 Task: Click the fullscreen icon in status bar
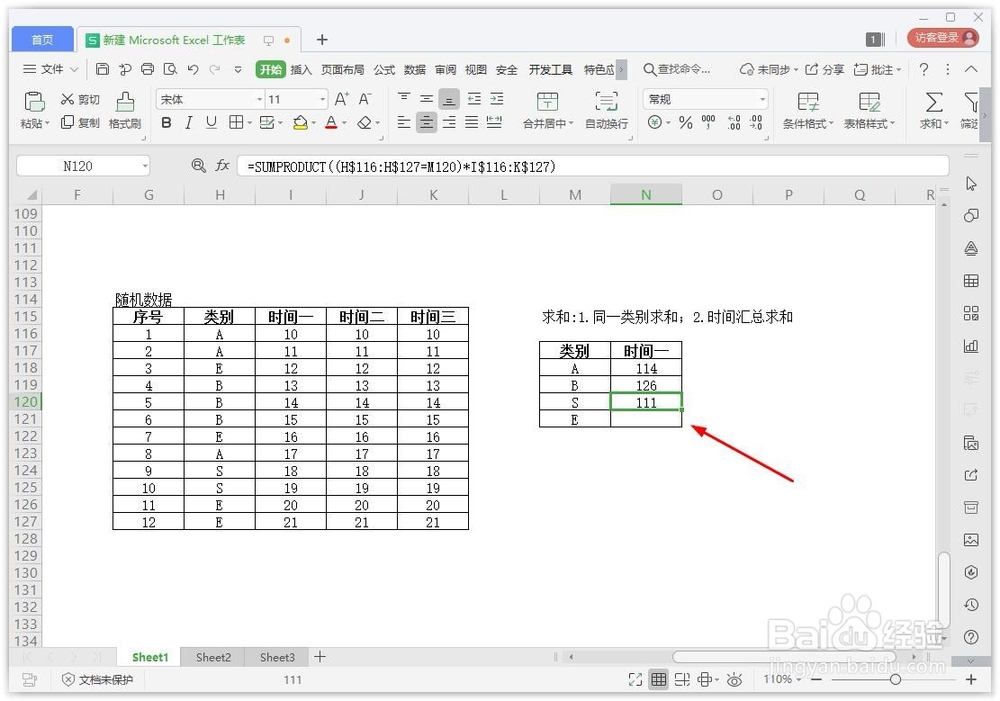pyautogui.click(x=635, y=680)
